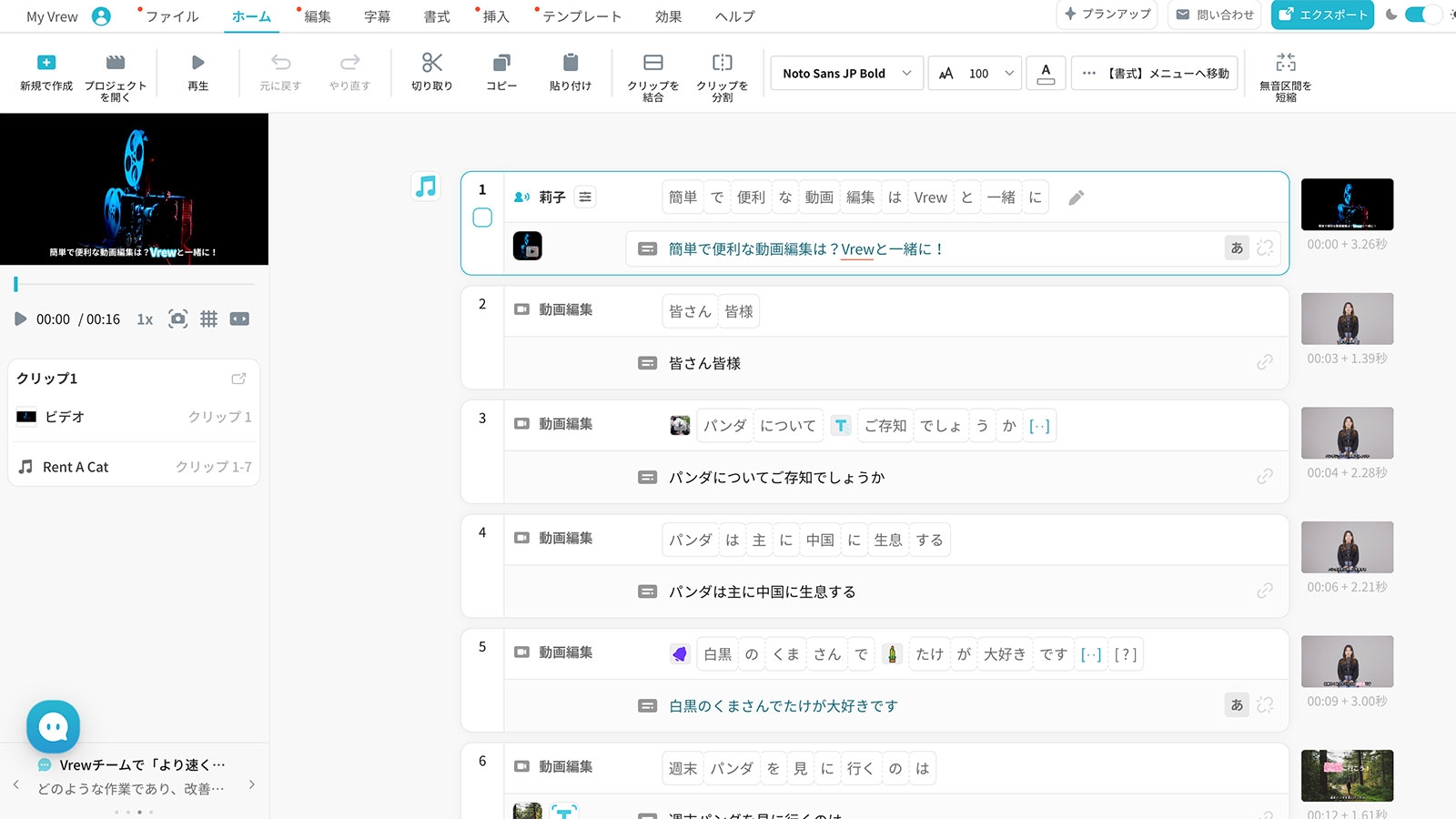This screenshot has height=819, width=1456.
Task: Toggle subtitle sync icon in clip 5
Action: tap(1265, 704)
